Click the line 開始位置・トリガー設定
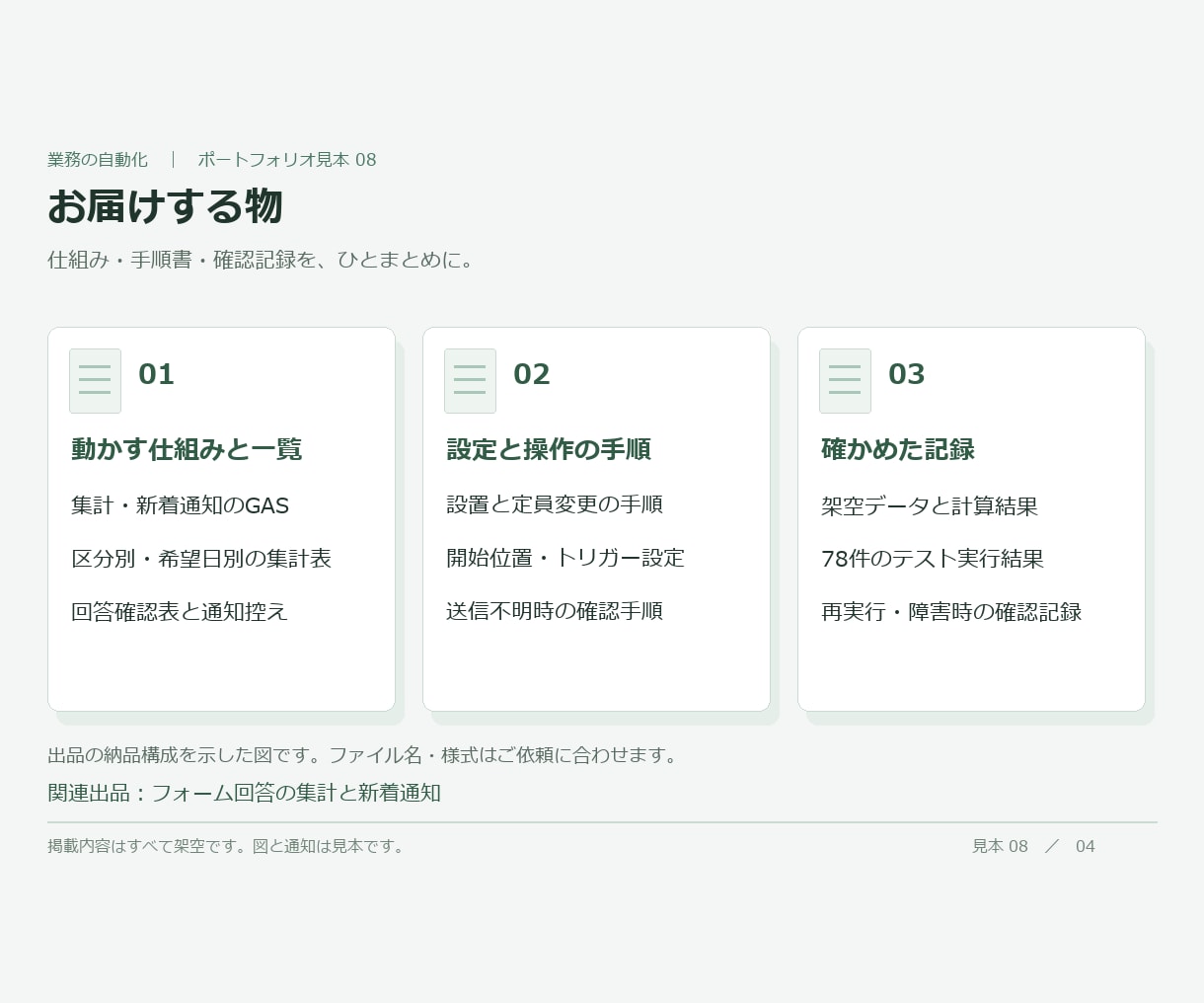Image resolution: width=1204 pixels, height=1003 pixels. [565, 558]
